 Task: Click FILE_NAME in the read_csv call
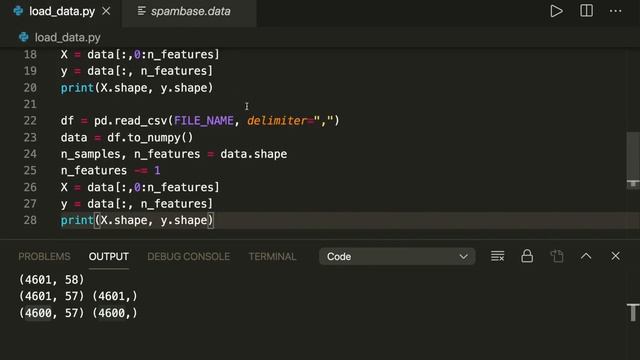coord(204,121)
